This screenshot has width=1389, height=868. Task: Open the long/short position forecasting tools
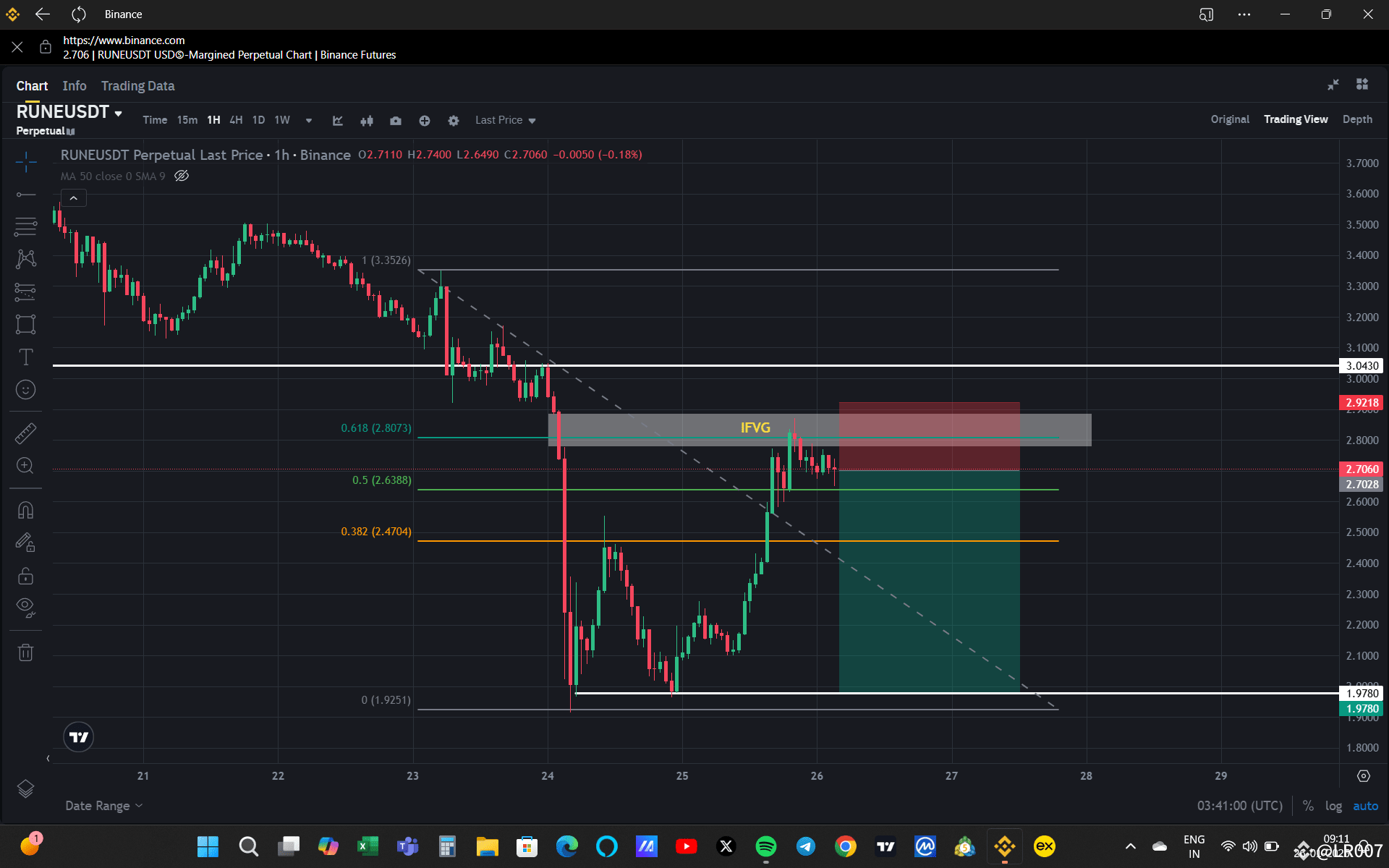point(26,292)
